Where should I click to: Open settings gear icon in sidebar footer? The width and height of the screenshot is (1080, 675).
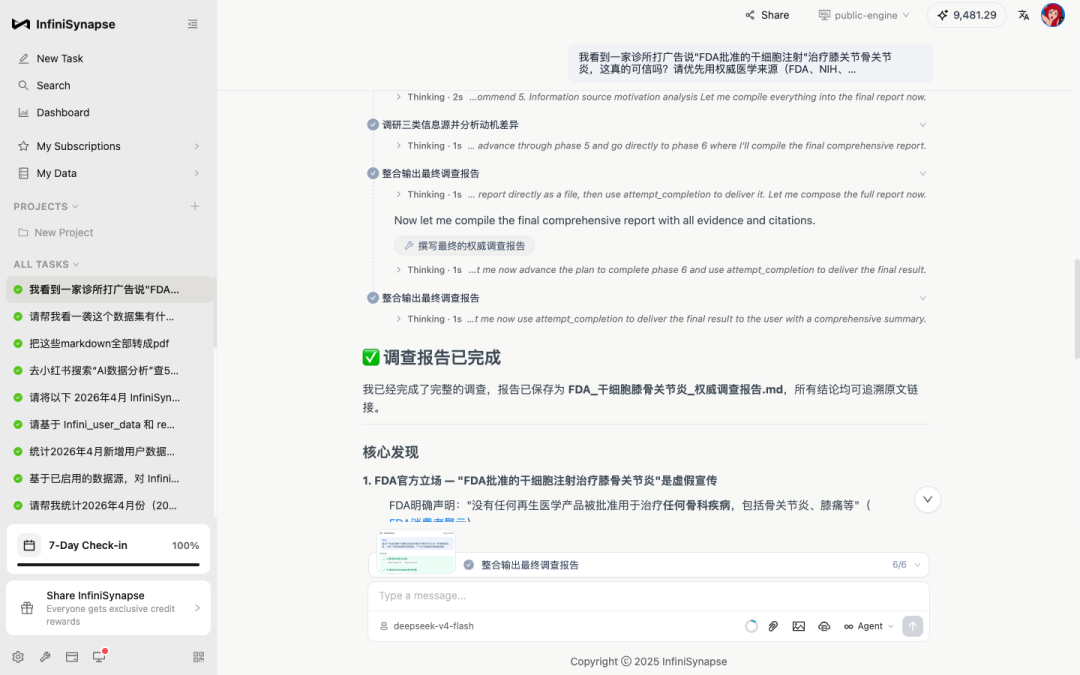point(18,657)
